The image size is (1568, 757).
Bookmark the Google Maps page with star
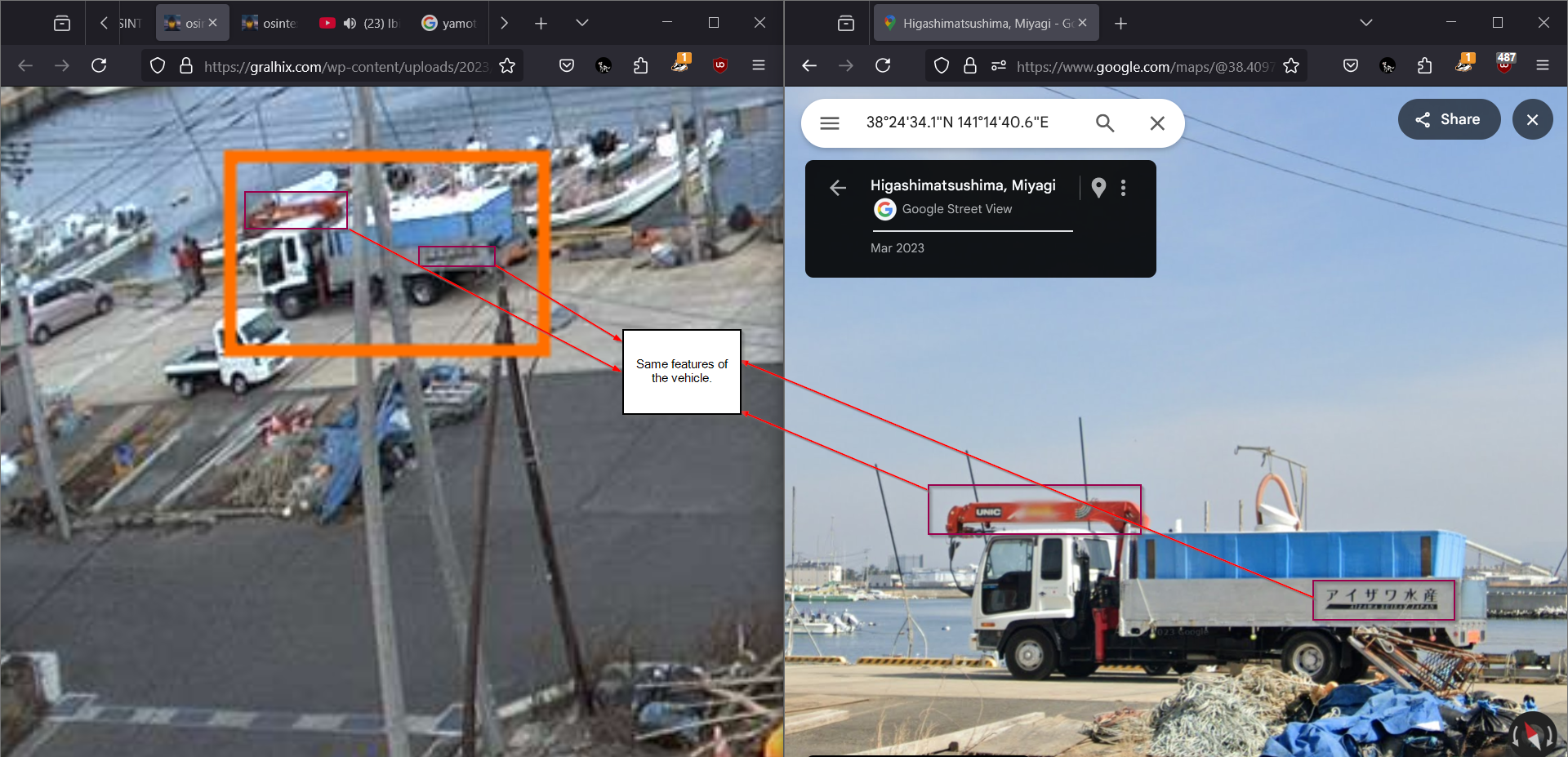tap(1291, 66)
